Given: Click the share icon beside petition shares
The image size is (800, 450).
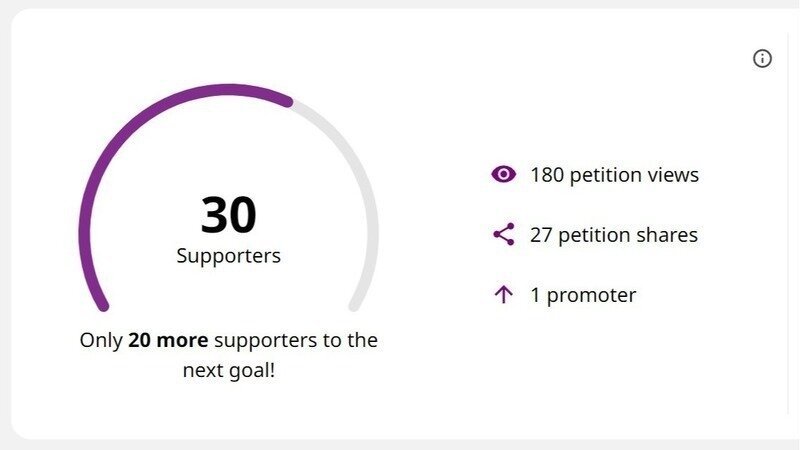Looking at the screenshot, I should tap(503, 235).
